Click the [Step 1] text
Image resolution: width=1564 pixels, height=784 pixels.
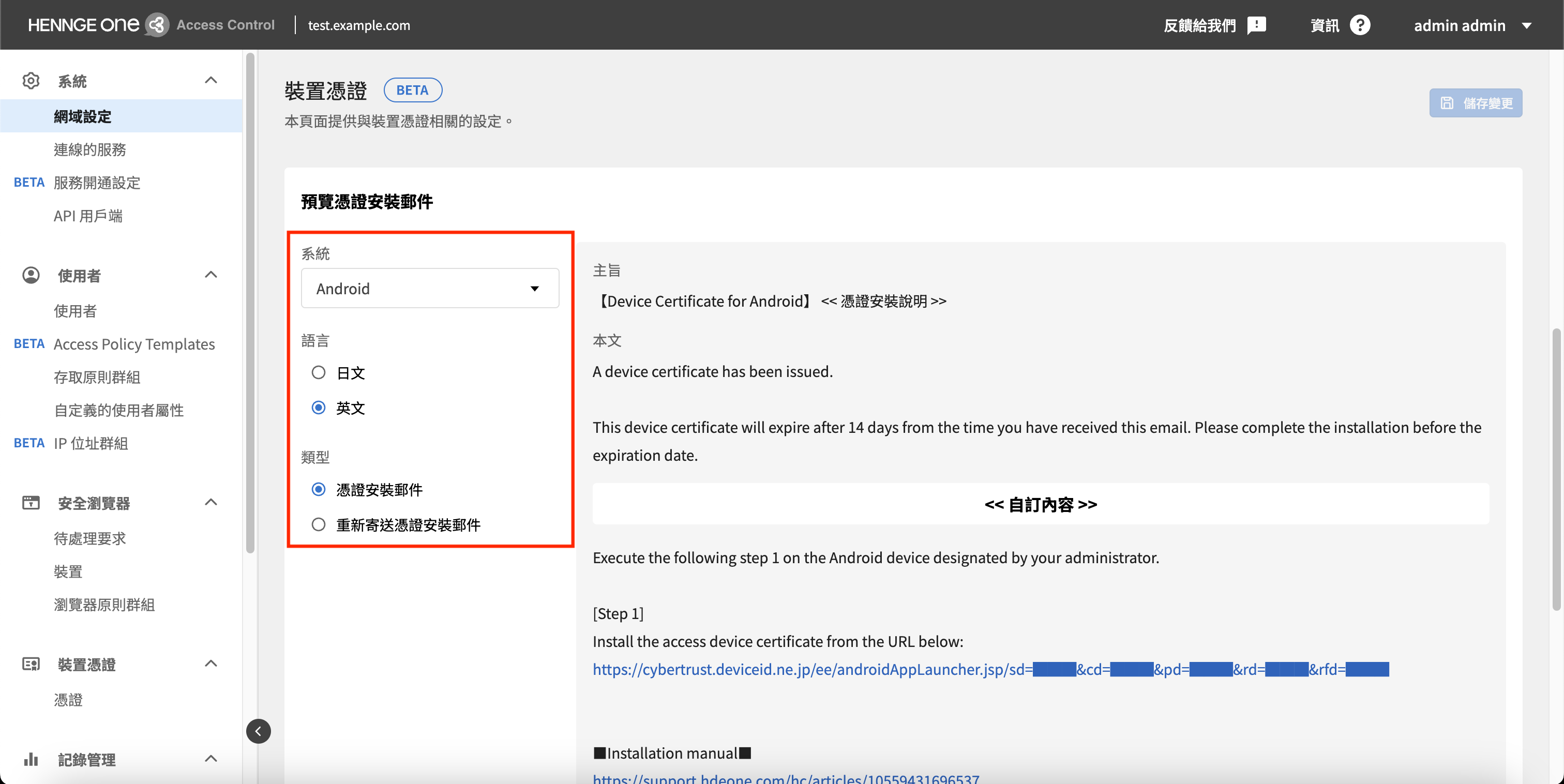[618, 613]
